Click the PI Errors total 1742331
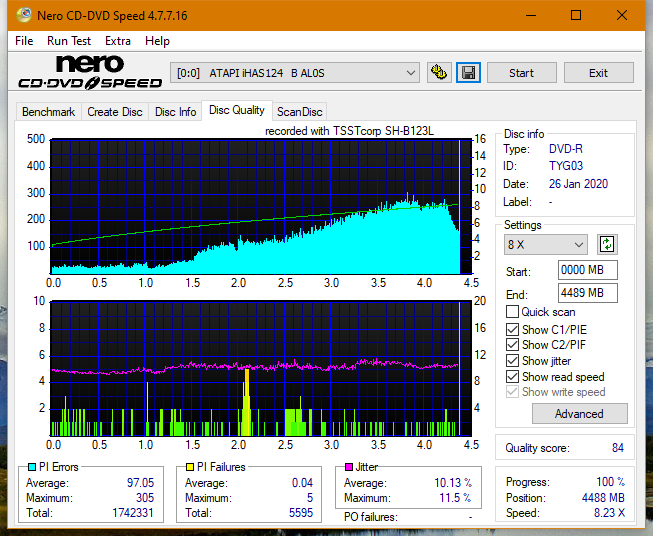This screenshot has height=536, width=653. point(133,513)
